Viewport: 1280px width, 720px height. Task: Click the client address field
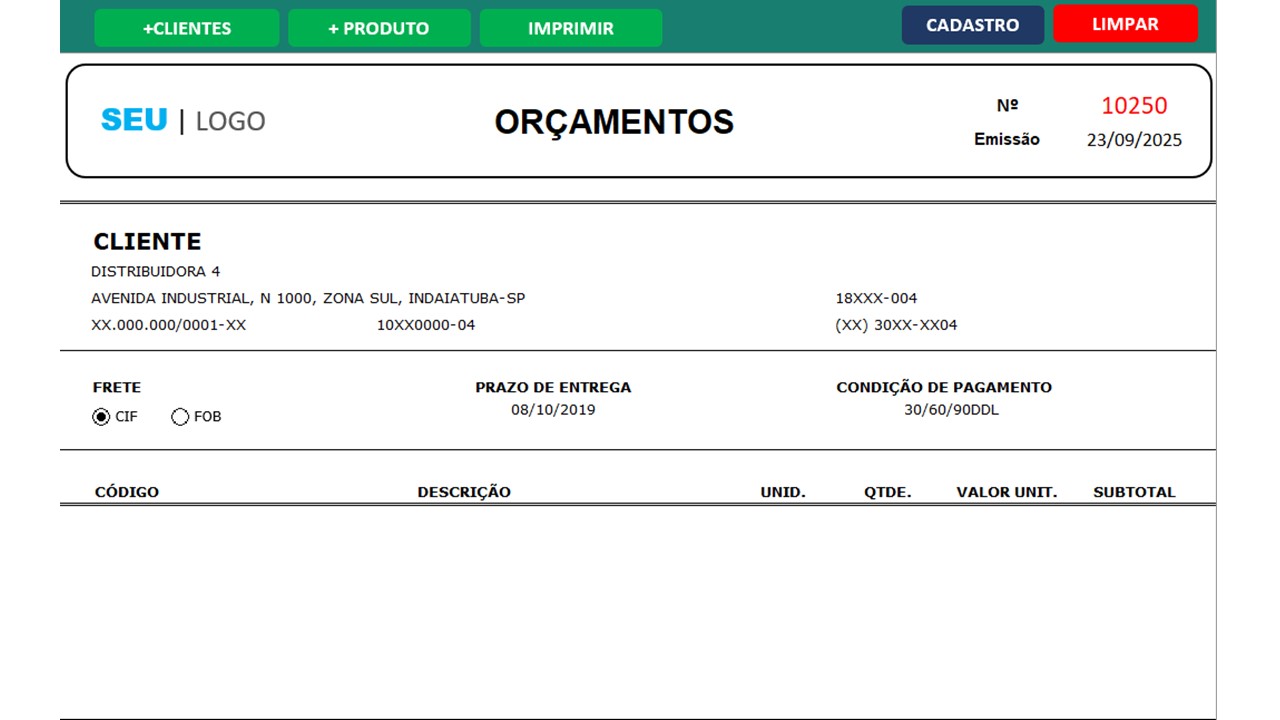pos(308,298)
